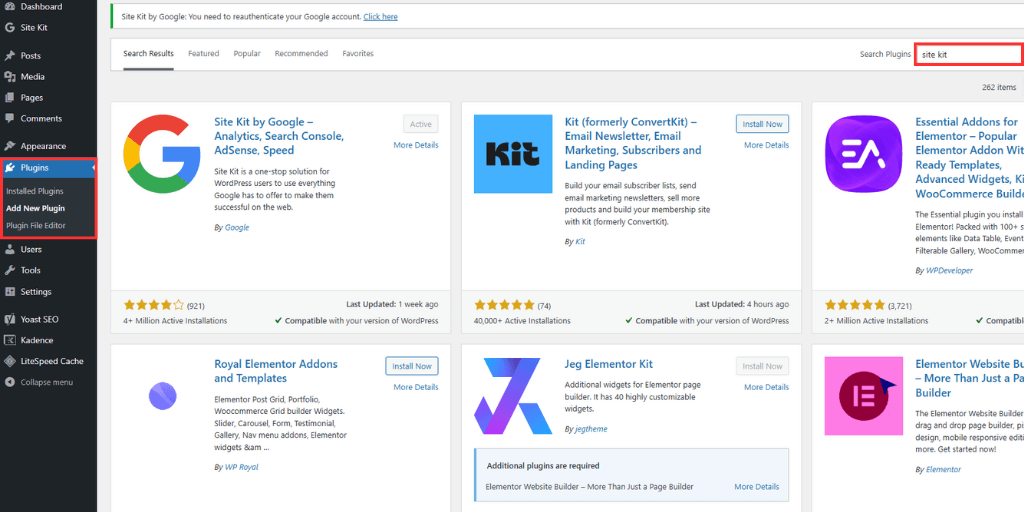Click the Site Kit by Google logo thumbnail
The width and height of the screenshot is (1024, 512).
click(162, 154)
